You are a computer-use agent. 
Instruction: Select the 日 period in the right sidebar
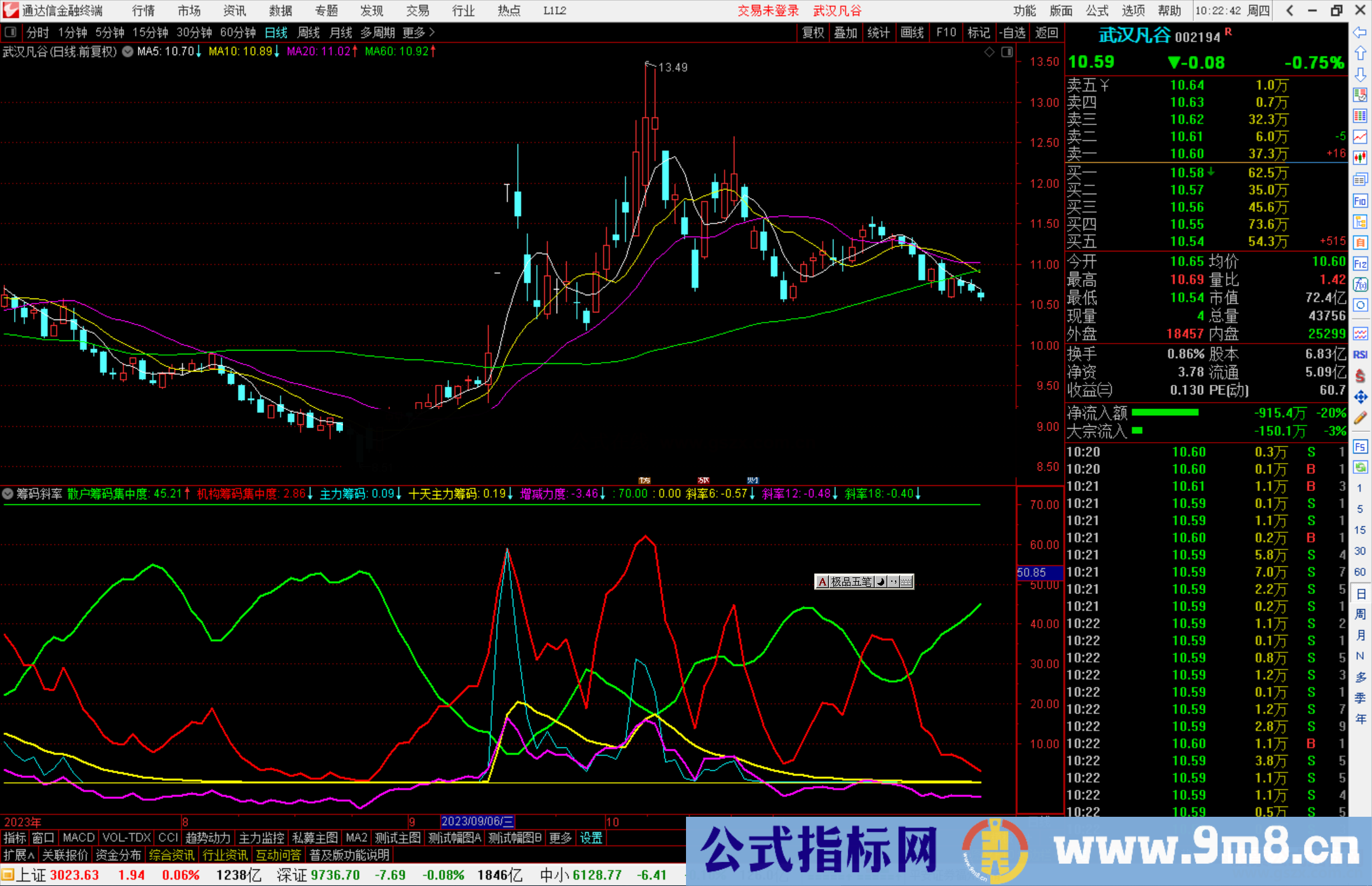1360,594
